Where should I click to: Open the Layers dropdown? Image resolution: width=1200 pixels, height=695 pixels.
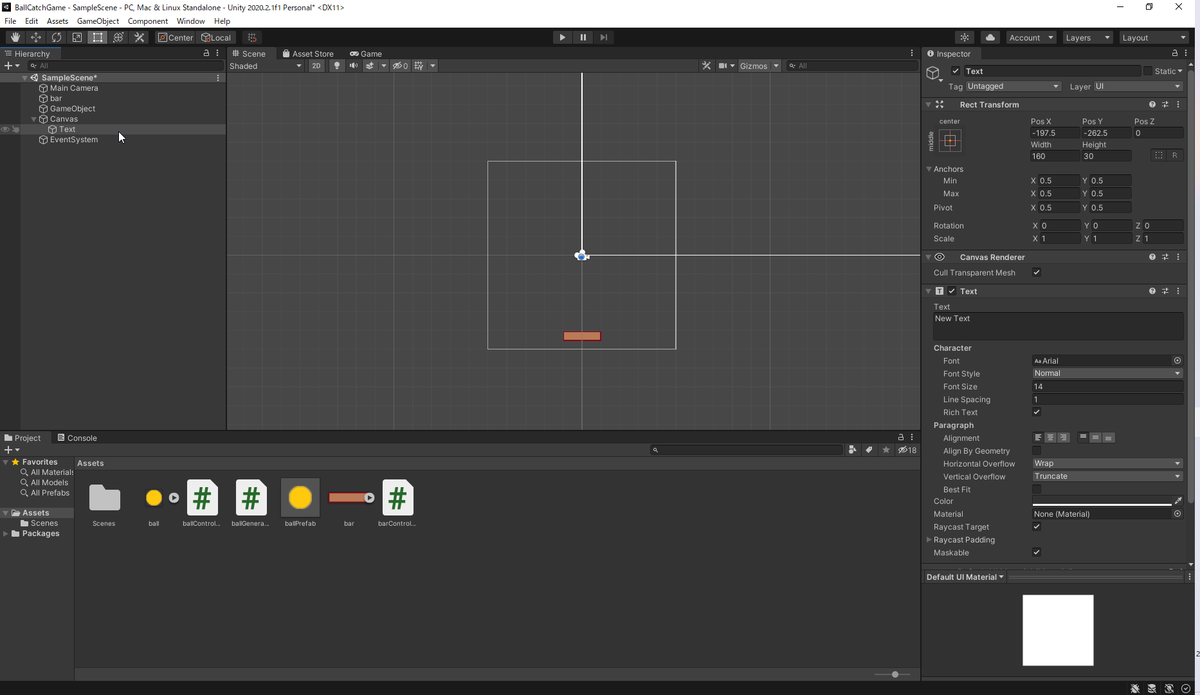click(x=1087, y=37)
